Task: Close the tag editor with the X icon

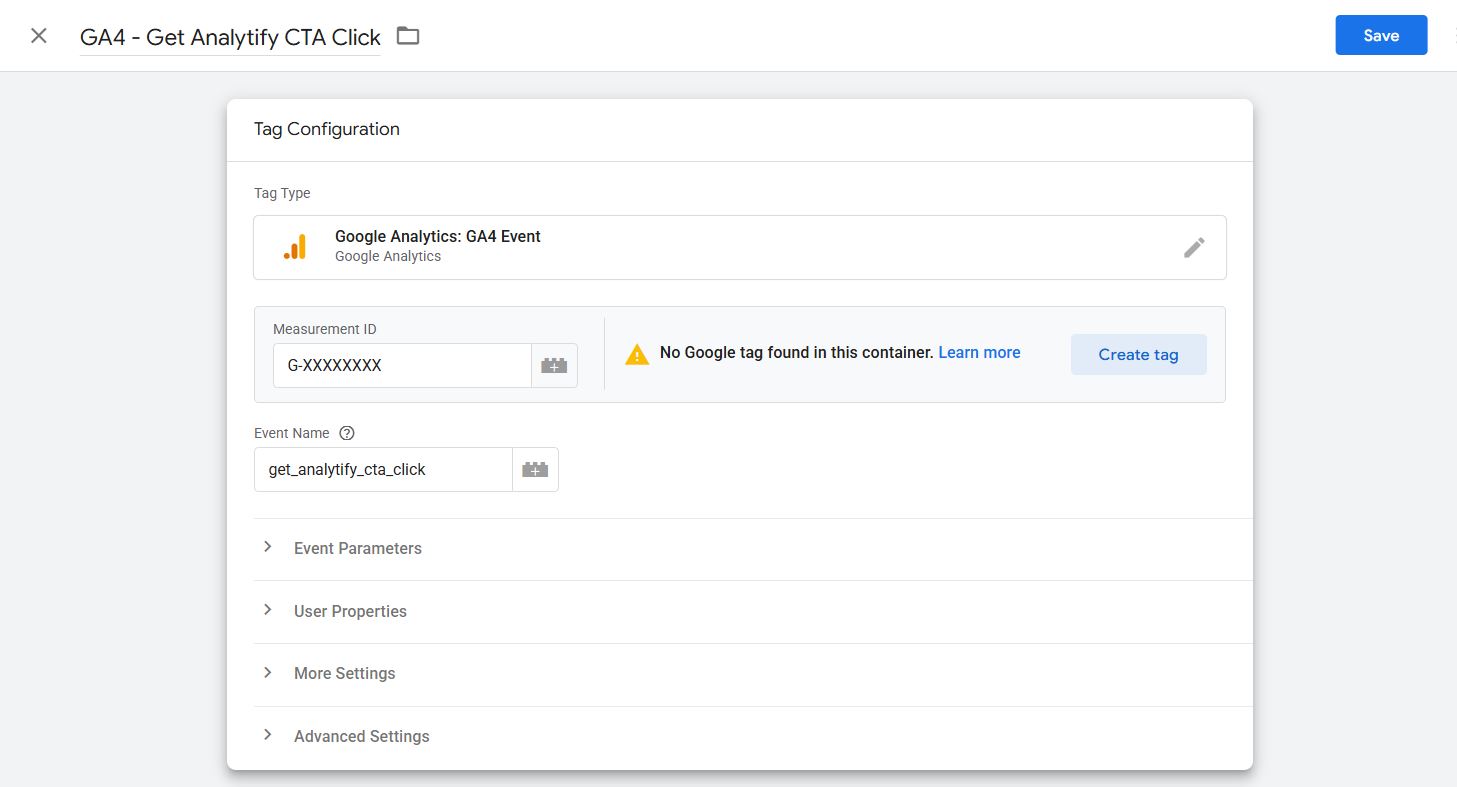Action: 38,36
